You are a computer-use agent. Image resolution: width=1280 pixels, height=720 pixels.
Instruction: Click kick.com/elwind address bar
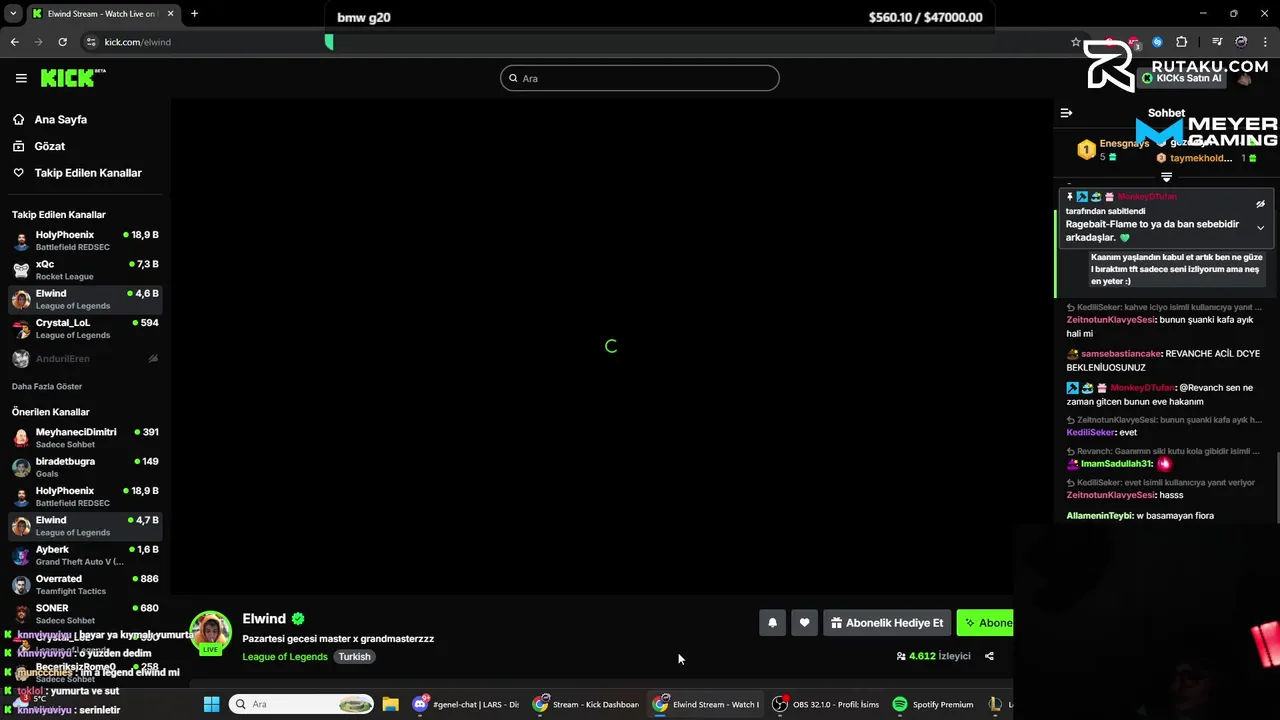tap(138, 42)
